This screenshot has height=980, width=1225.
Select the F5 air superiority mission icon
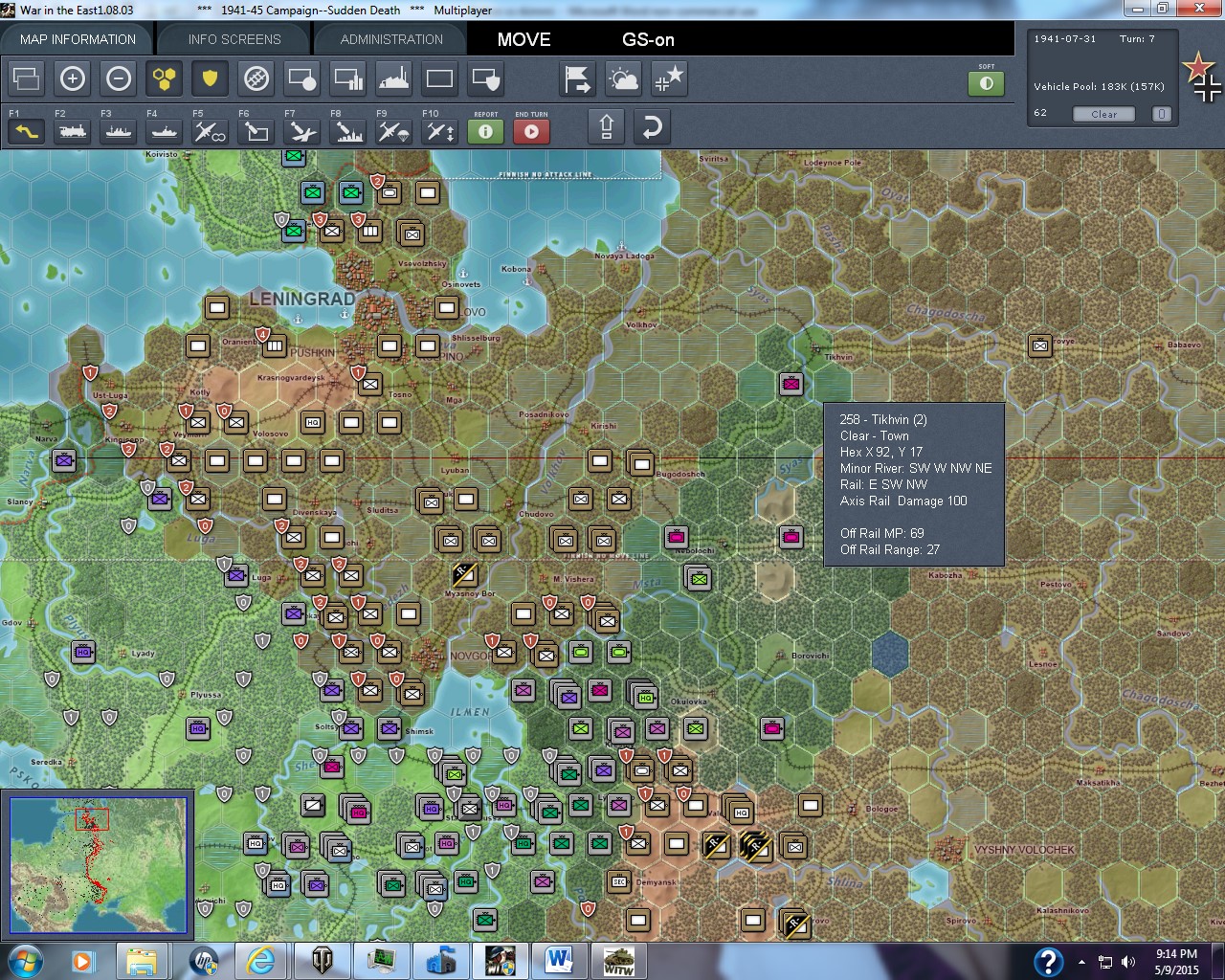click(x=210, y=131)
